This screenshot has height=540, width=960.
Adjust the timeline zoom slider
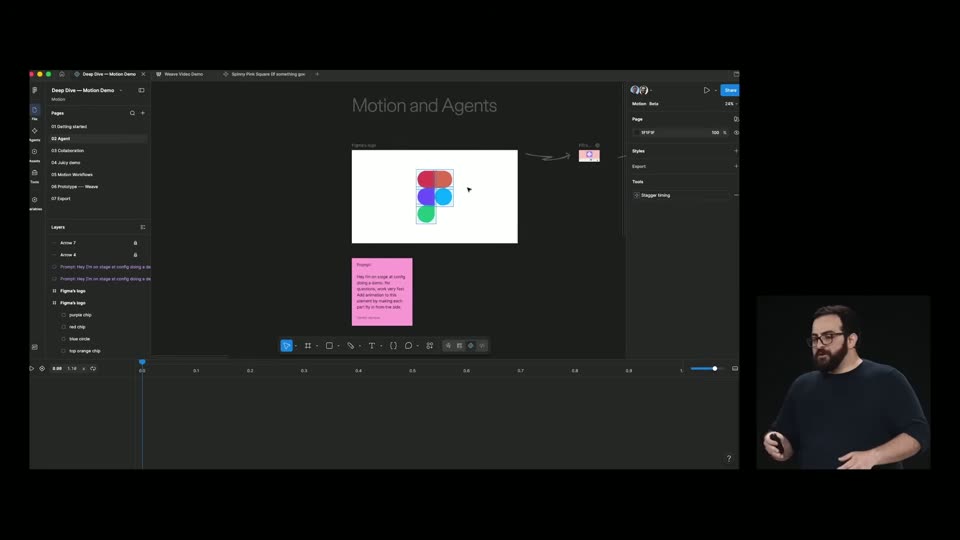(x=707, y=369)
